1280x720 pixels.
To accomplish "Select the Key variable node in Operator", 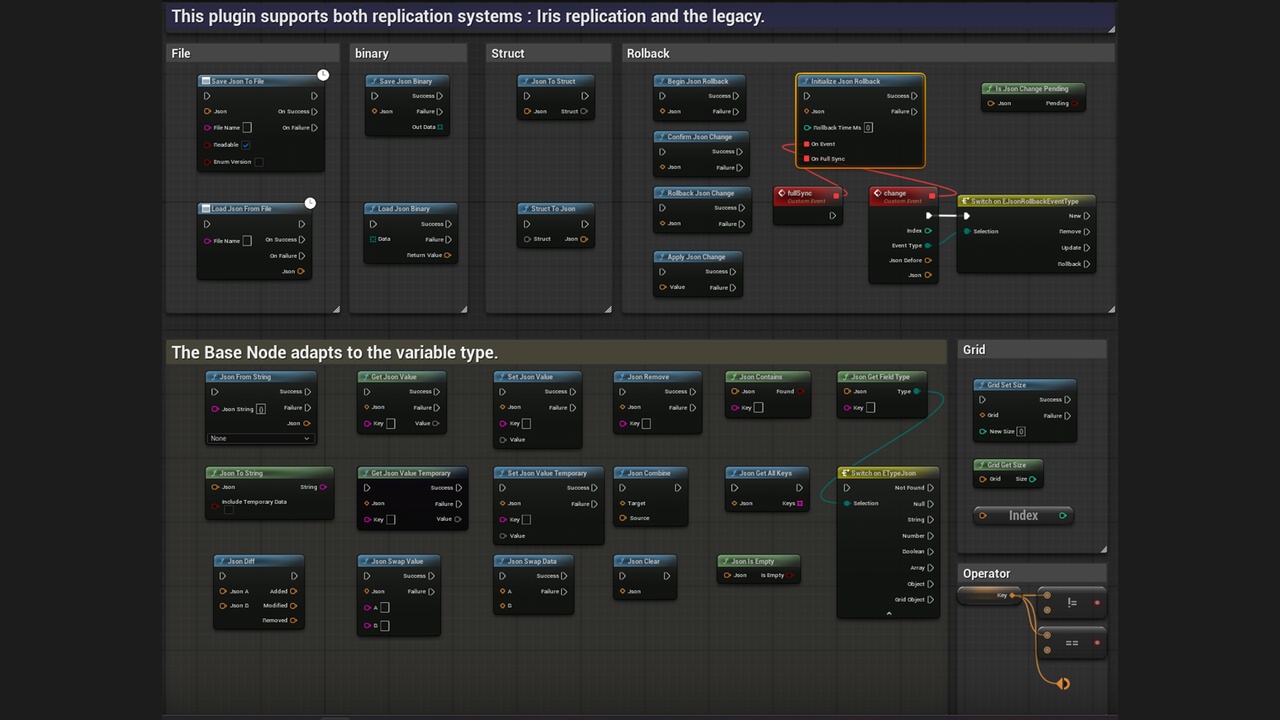I will (x=990, y=595).
